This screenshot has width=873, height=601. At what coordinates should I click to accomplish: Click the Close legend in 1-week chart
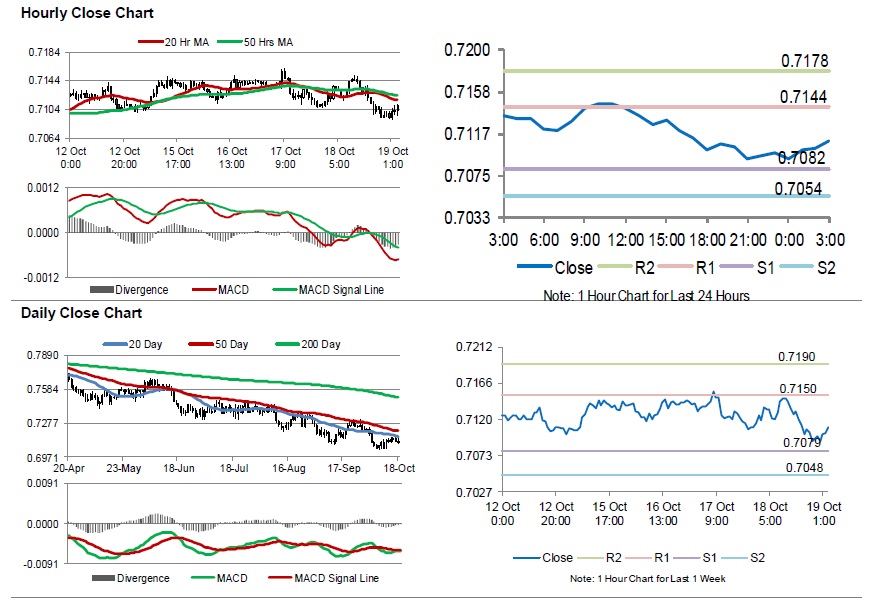point(543,558)
